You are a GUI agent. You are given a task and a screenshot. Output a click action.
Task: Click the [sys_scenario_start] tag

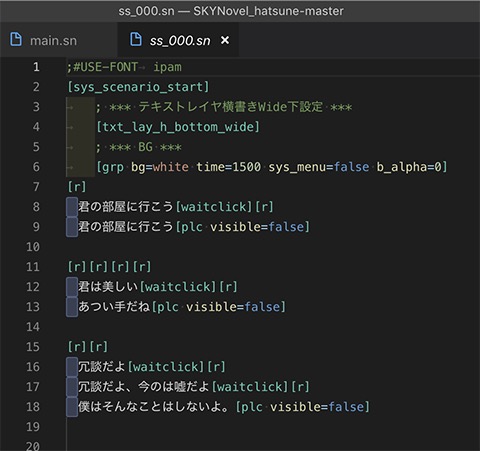point(138,87)
